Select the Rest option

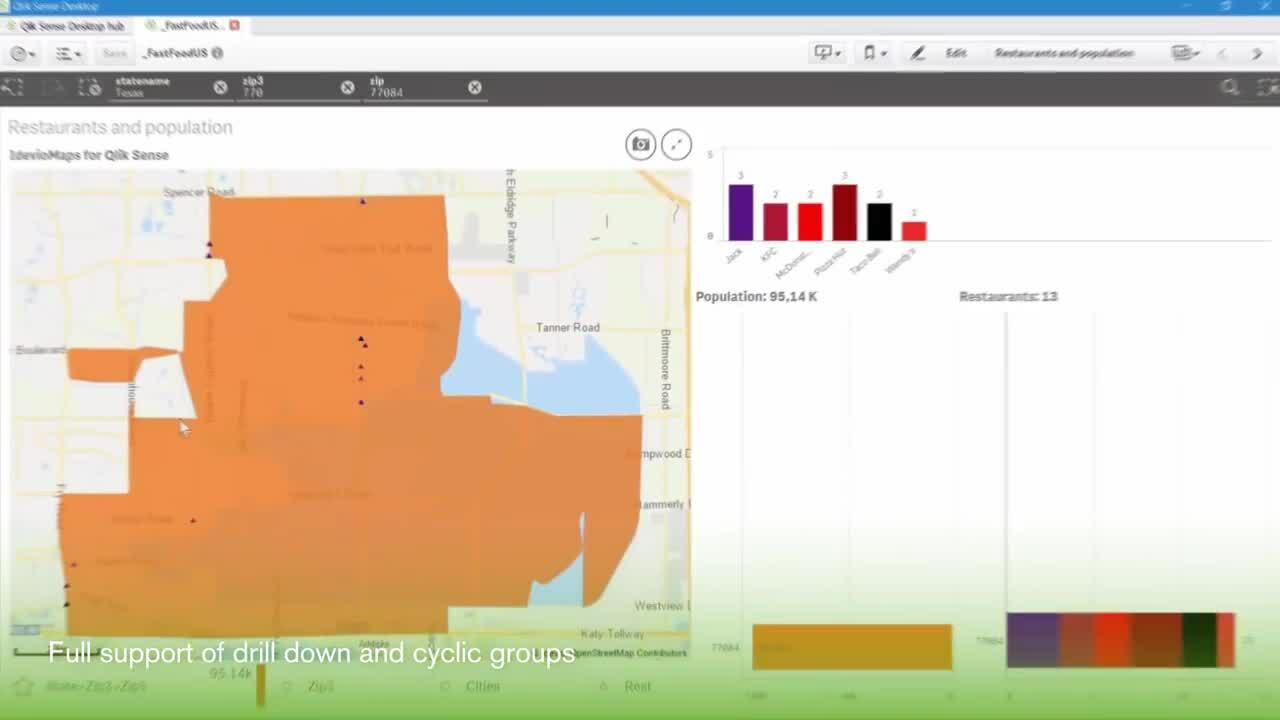[x=637, y=687]
